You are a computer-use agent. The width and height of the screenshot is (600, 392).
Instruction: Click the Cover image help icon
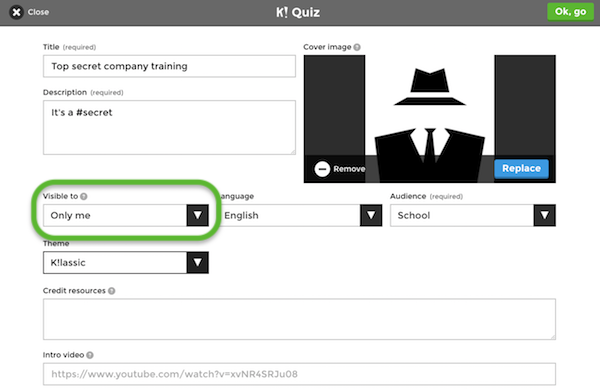click(357, 47)
